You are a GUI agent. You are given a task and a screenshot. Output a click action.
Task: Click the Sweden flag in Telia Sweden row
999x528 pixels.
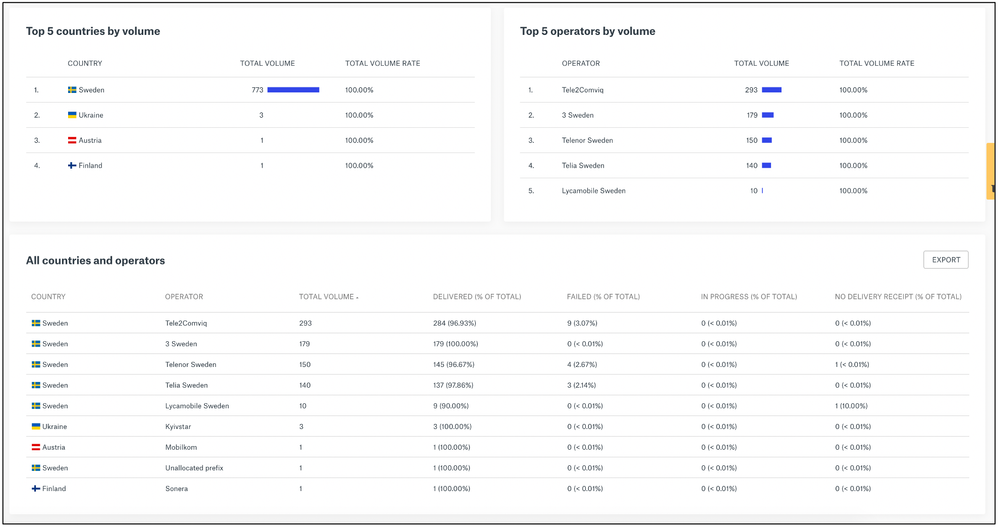pos(36,385)
